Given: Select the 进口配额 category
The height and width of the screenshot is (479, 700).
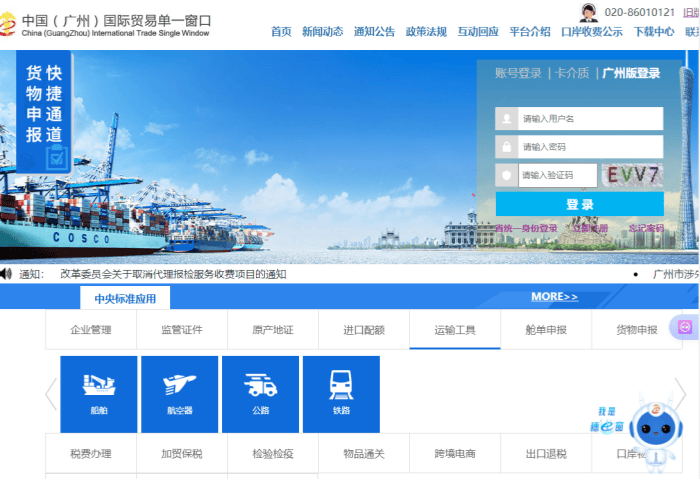Looking at the screenshot, I should coord(364,330).
